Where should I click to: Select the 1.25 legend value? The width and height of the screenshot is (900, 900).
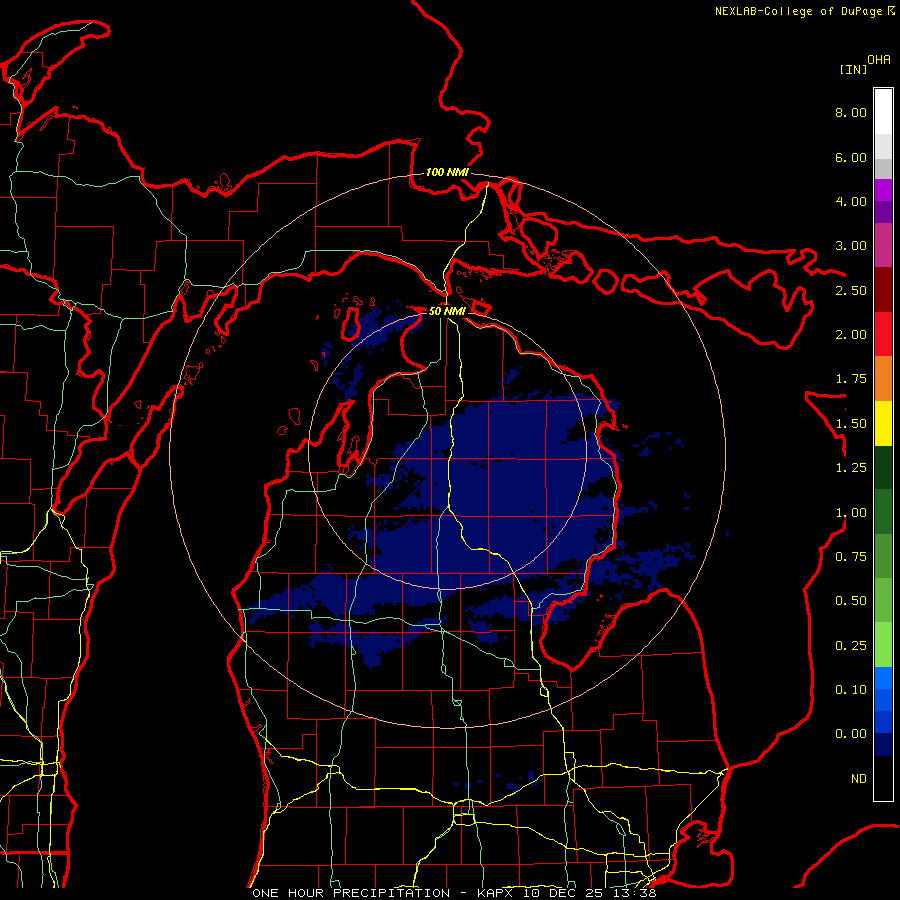pyautogui.click(x=851, y=468)
